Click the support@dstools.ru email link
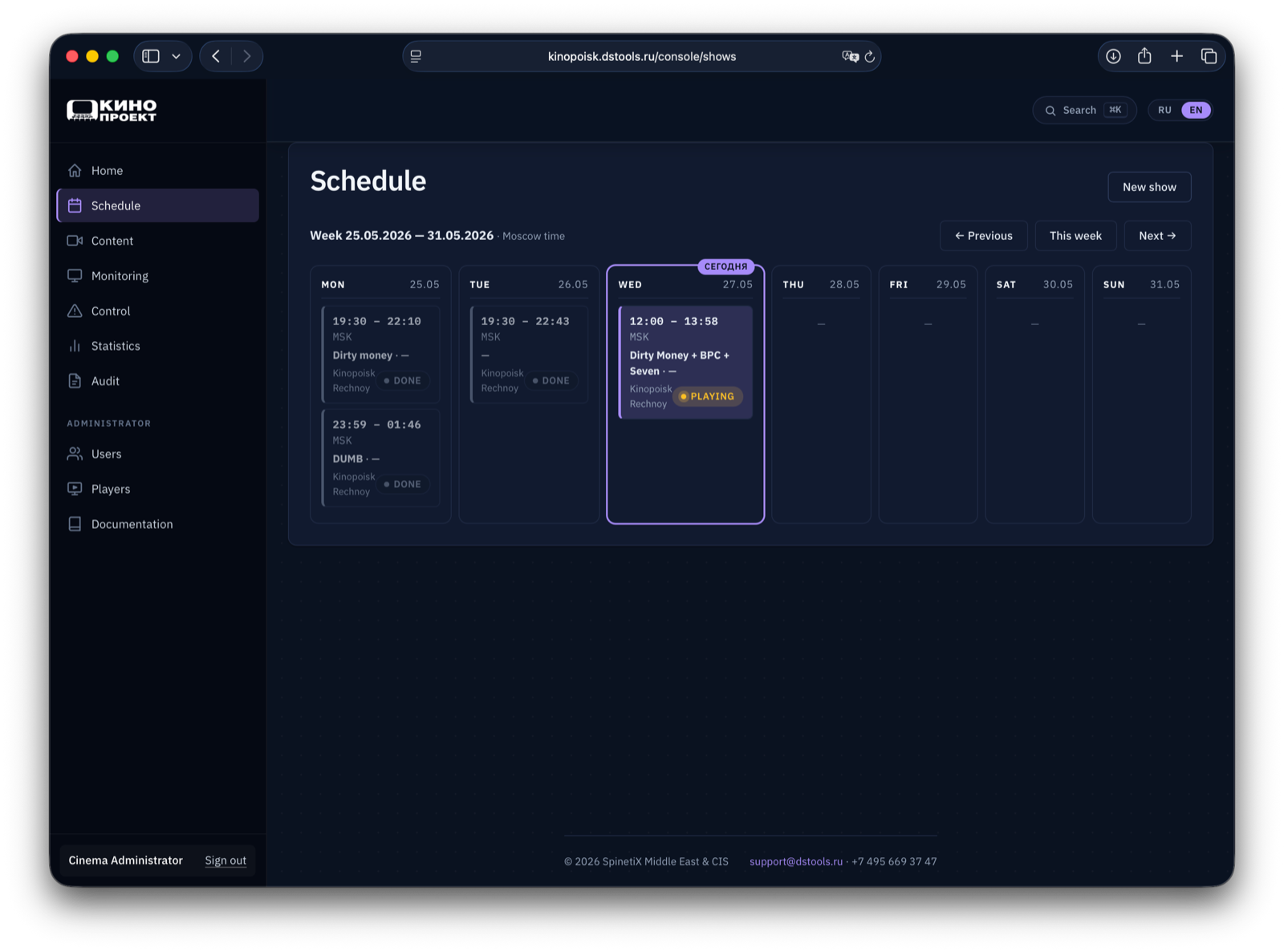 796,861
